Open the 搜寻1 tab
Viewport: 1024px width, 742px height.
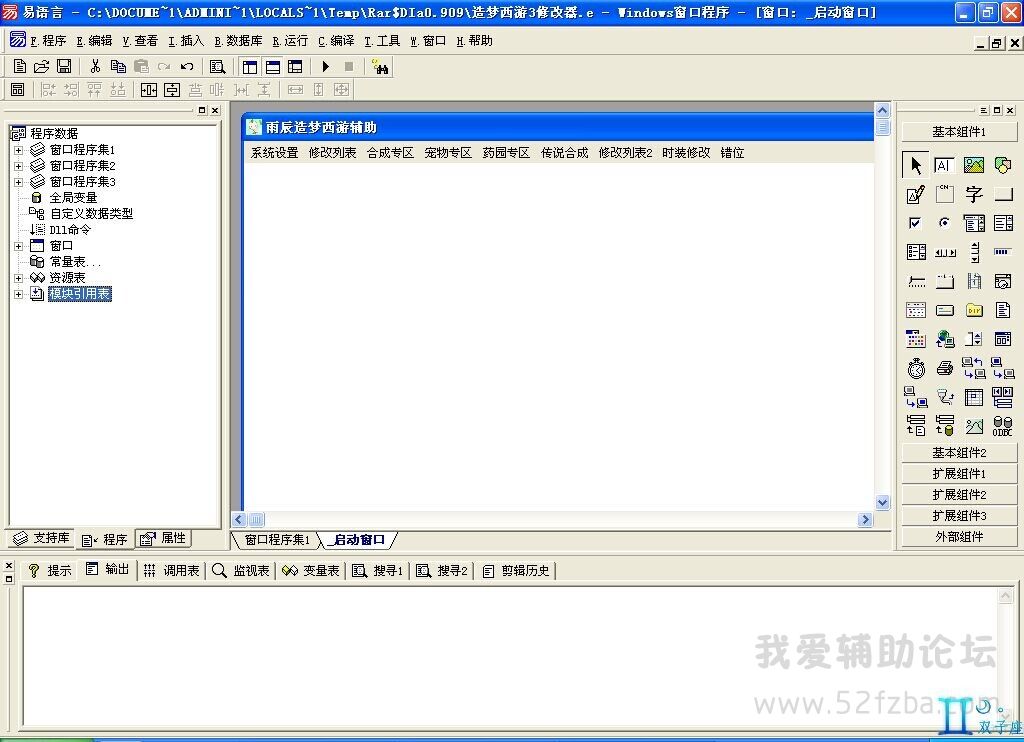(378, 570)
